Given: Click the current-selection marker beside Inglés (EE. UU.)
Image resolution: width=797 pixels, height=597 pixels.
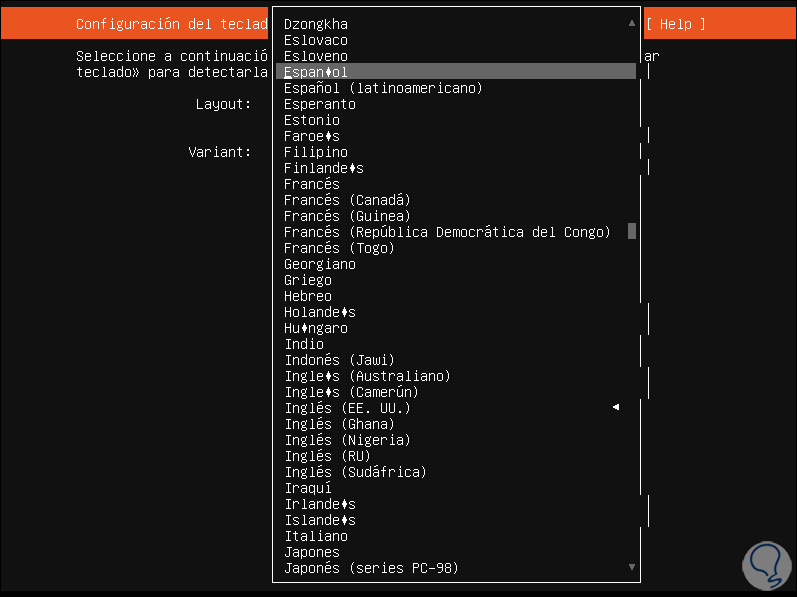Looking at the screenshot, I should click(x=616, y=408).
